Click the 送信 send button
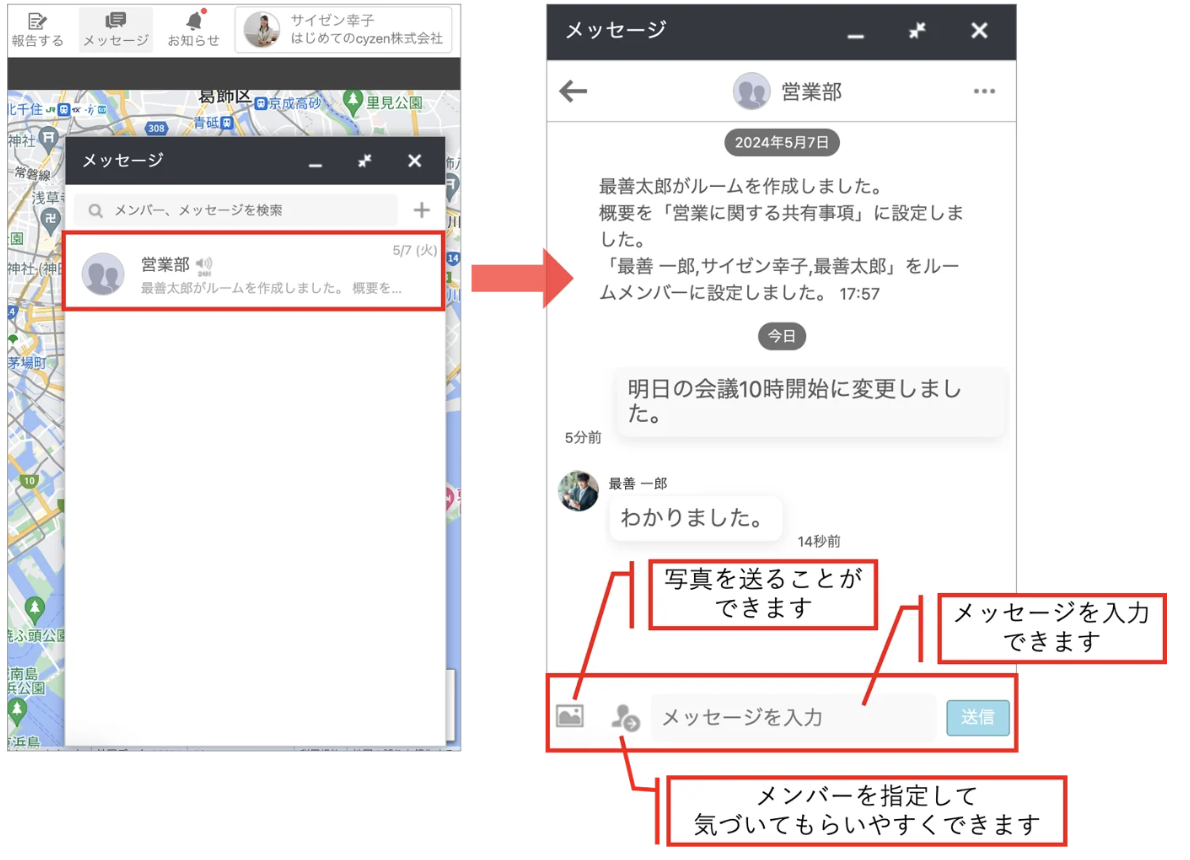This screenshot has width=1190, height=860. click(x=978, y=717)
